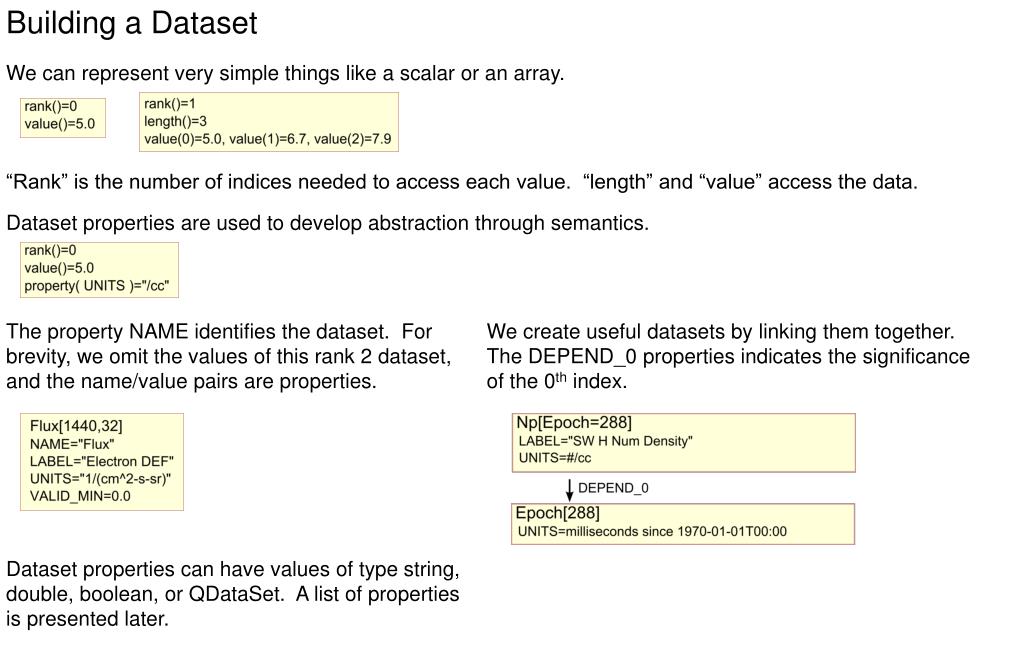Image resolution: width=1023 pixels, height=651 pixels.
Task: Click the sentence defining "Rank"
Action: (x=289, y=182)
